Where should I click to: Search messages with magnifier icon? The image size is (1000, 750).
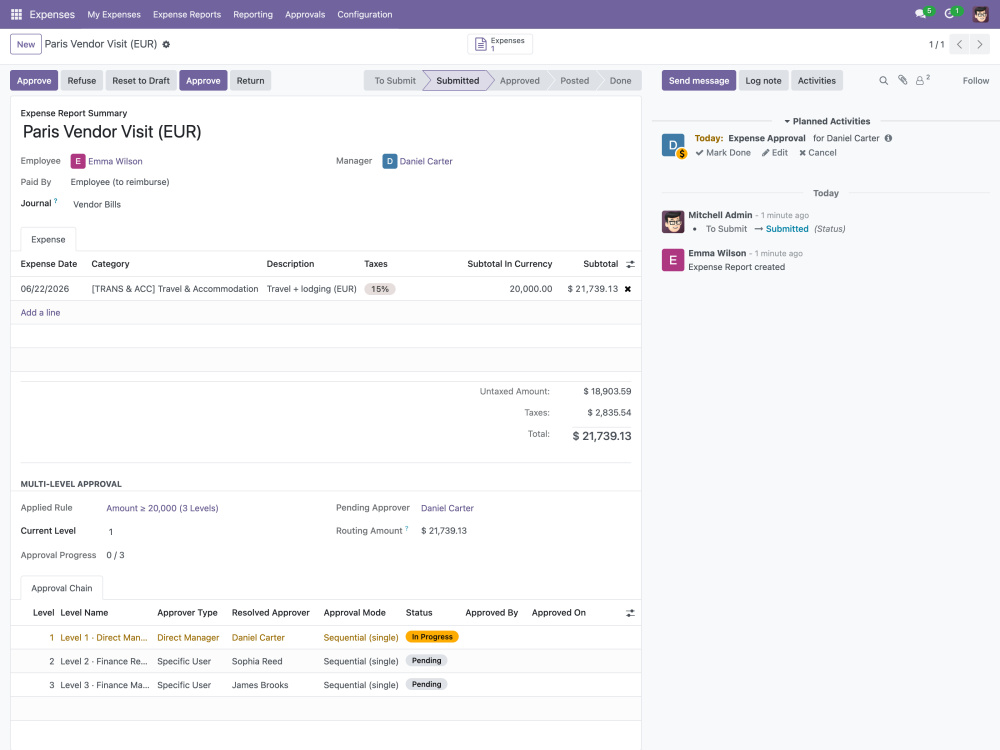pyautogui.click(x=883, y=81)
